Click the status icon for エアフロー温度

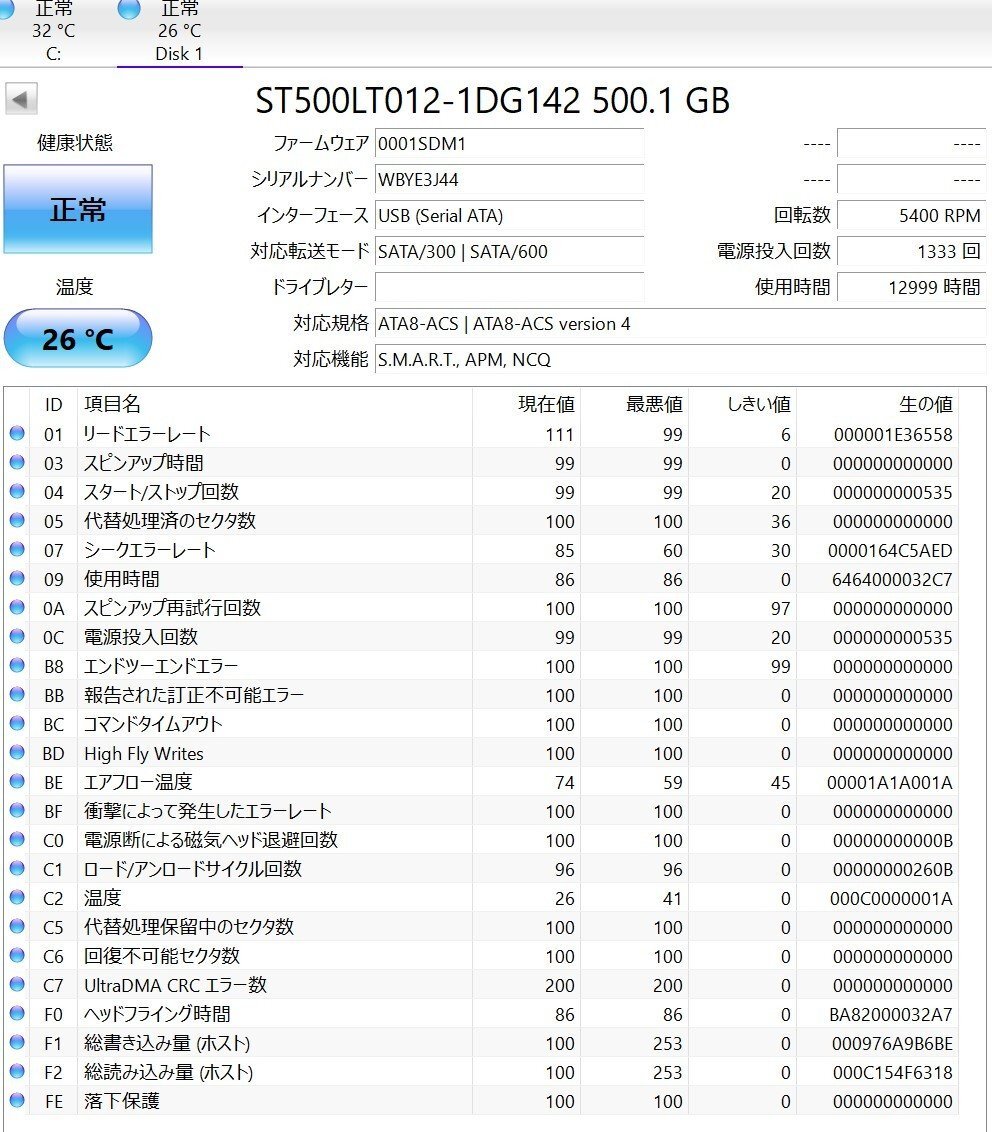16,782
